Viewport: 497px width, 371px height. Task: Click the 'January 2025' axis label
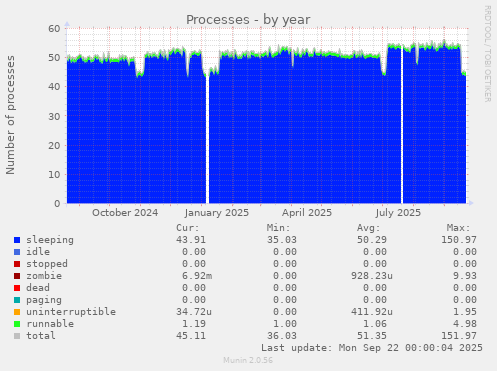pyautogui.click(x=217, y=213)
